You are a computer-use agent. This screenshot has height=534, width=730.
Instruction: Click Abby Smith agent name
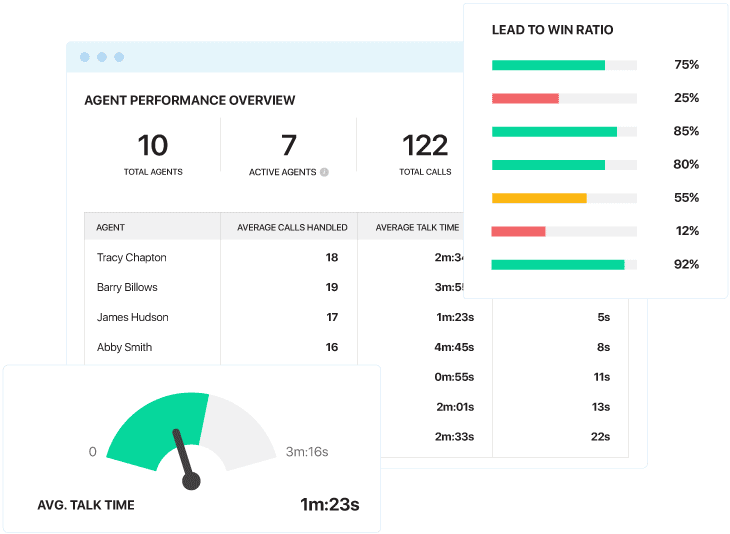click(124, 347)
